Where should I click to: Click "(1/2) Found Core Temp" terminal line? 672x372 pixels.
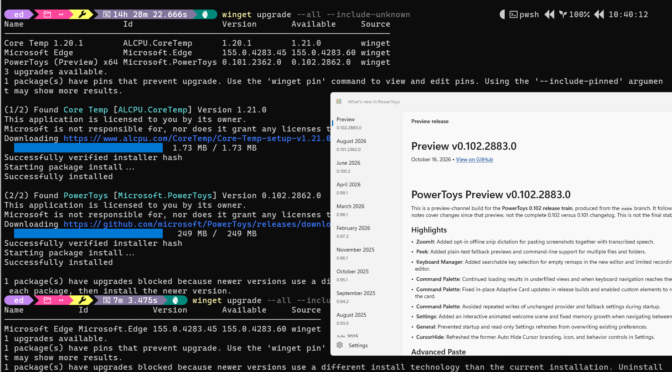point(135,110)
